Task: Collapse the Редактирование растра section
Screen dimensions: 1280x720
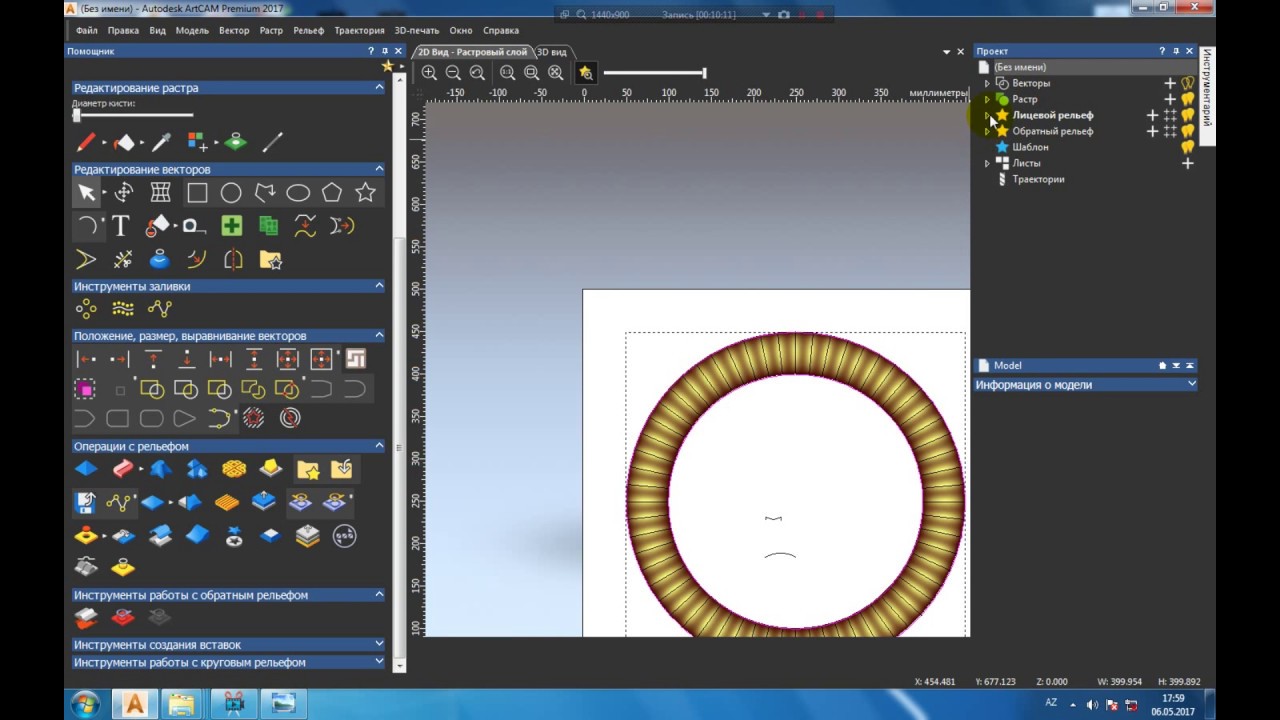Action: pos(379,87)
